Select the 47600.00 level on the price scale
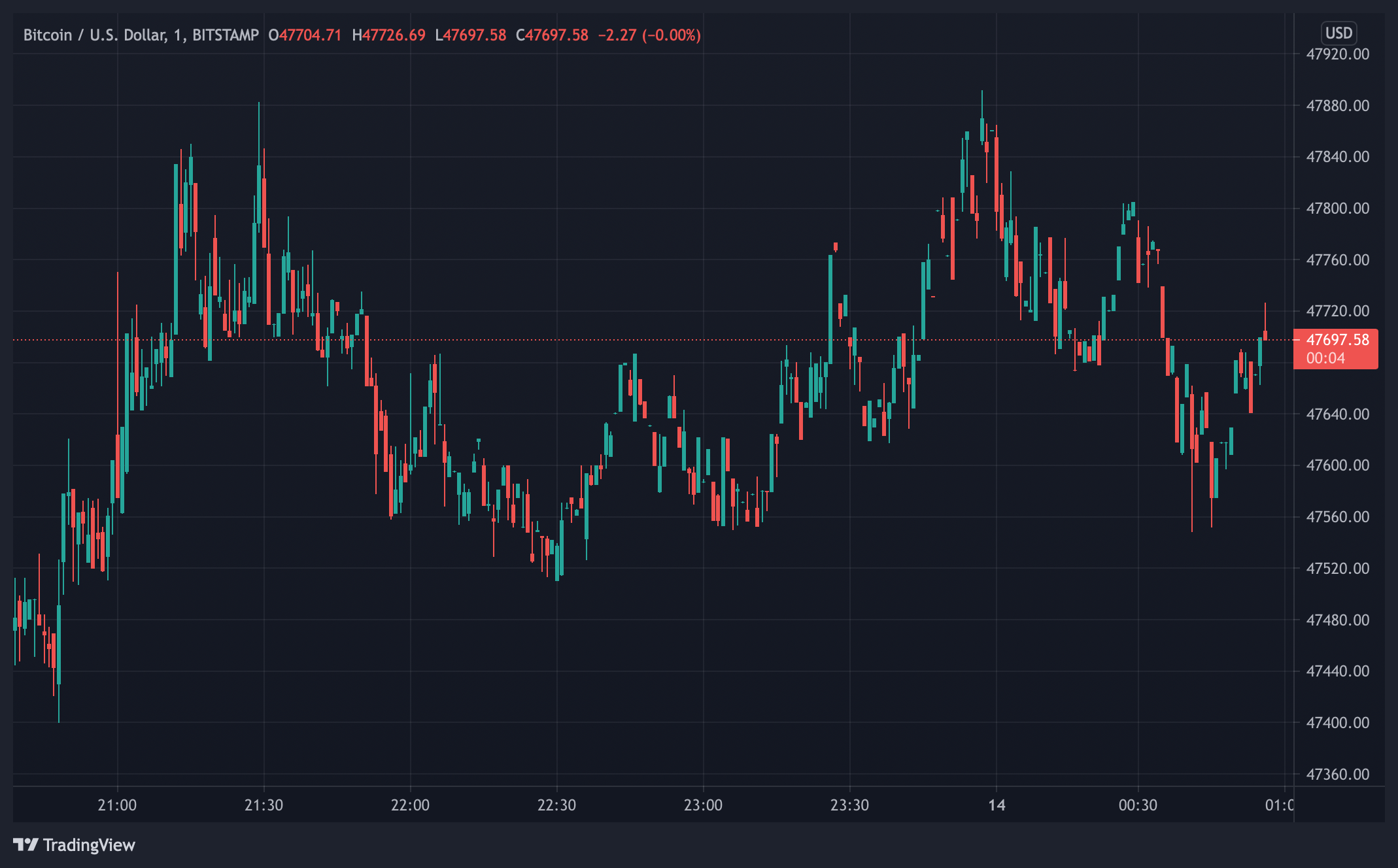1398x868 pixels. coord(1337,465)
